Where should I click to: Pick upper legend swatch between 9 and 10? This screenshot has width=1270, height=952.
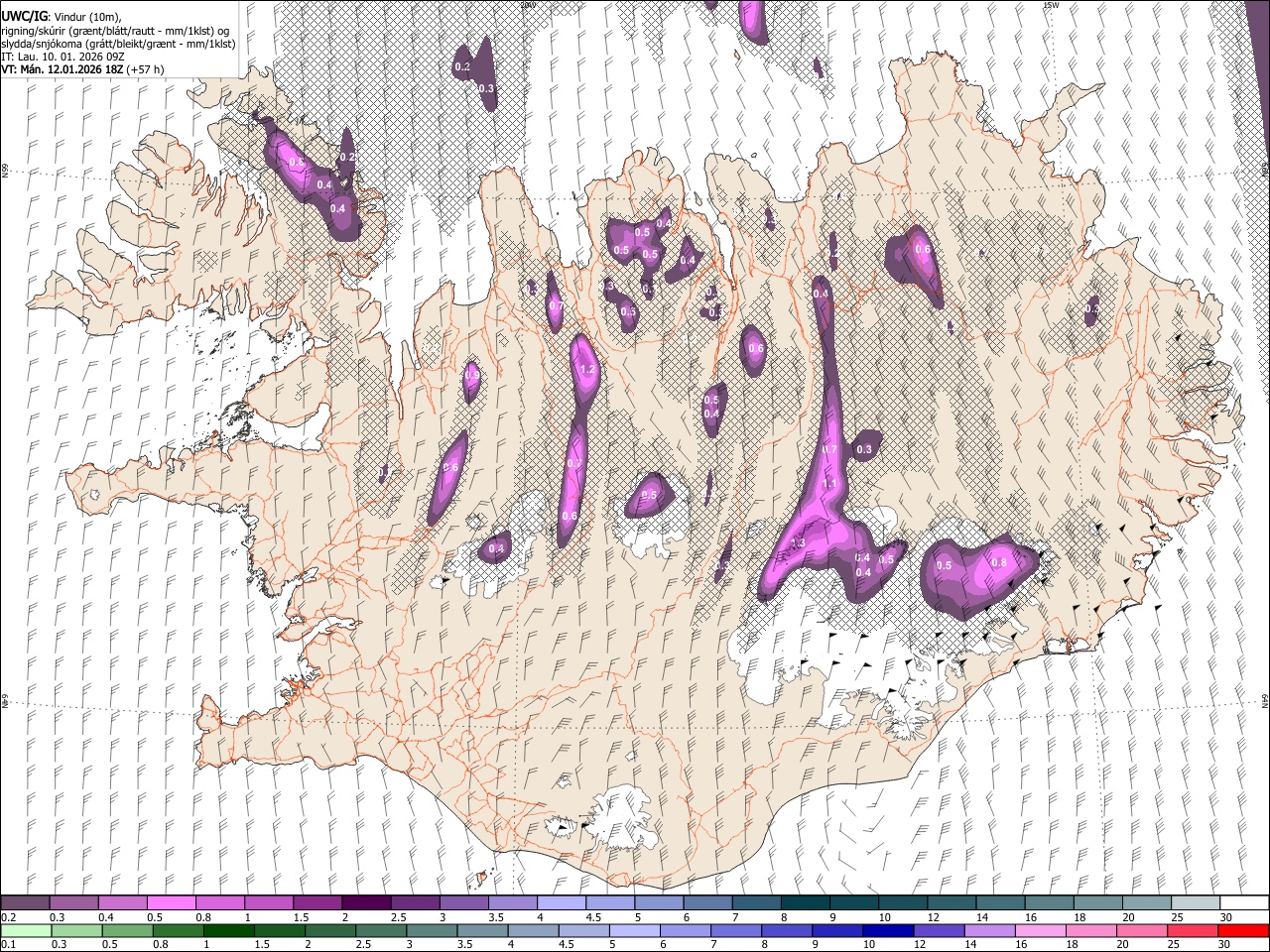click(853, 902)
